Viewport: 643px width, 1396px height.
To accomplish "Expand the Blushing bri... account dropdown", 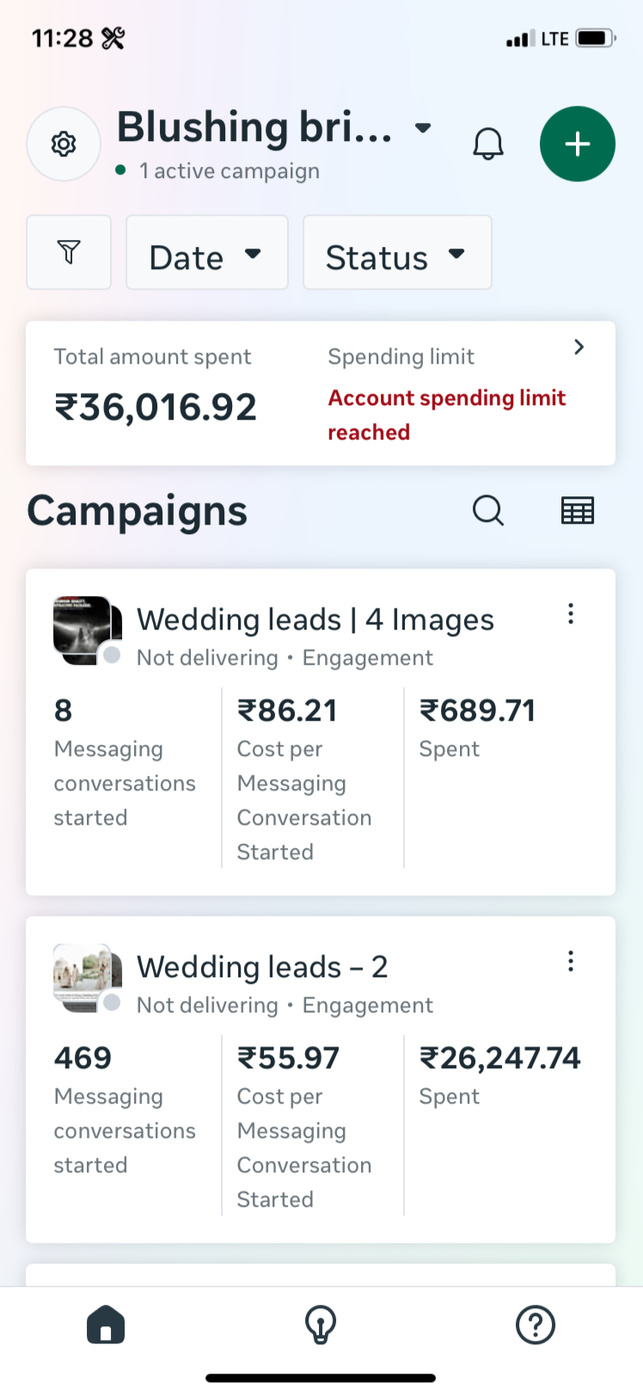I will click(x=423, y=128).
